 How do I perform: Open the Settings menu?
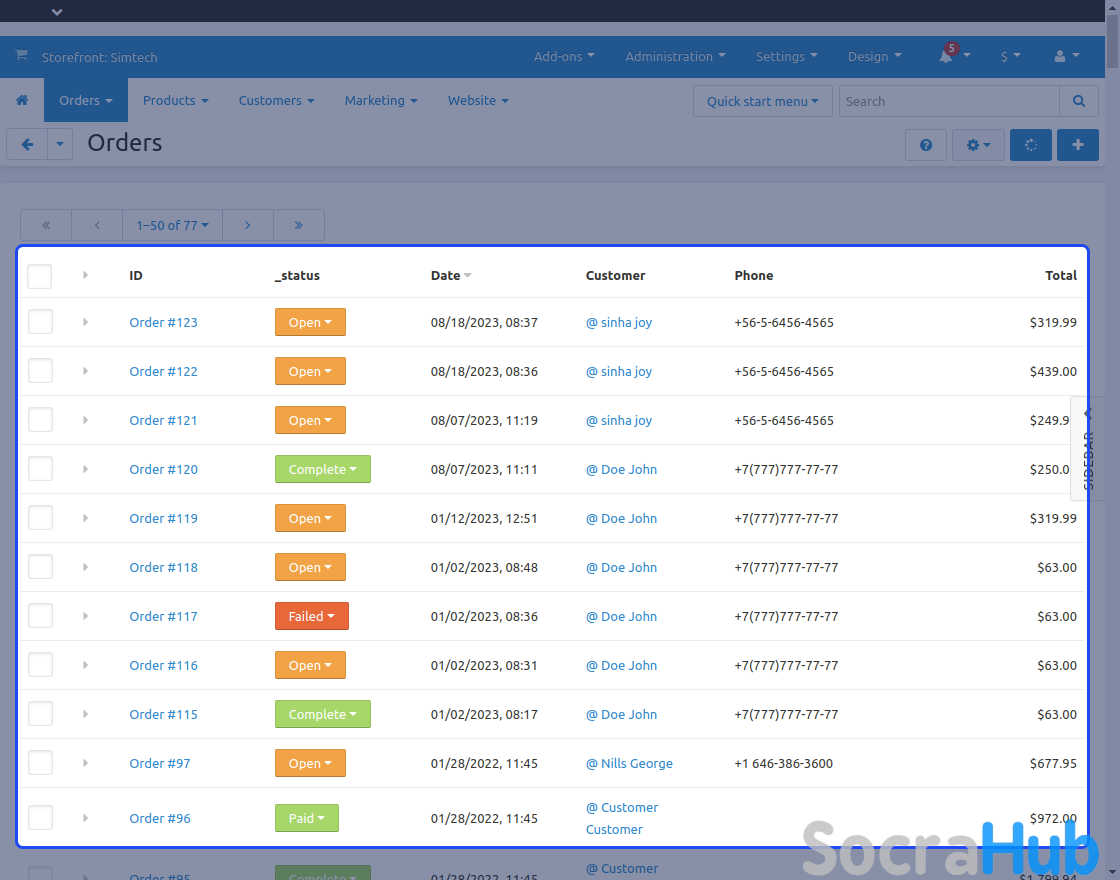[x=786, y=56]
